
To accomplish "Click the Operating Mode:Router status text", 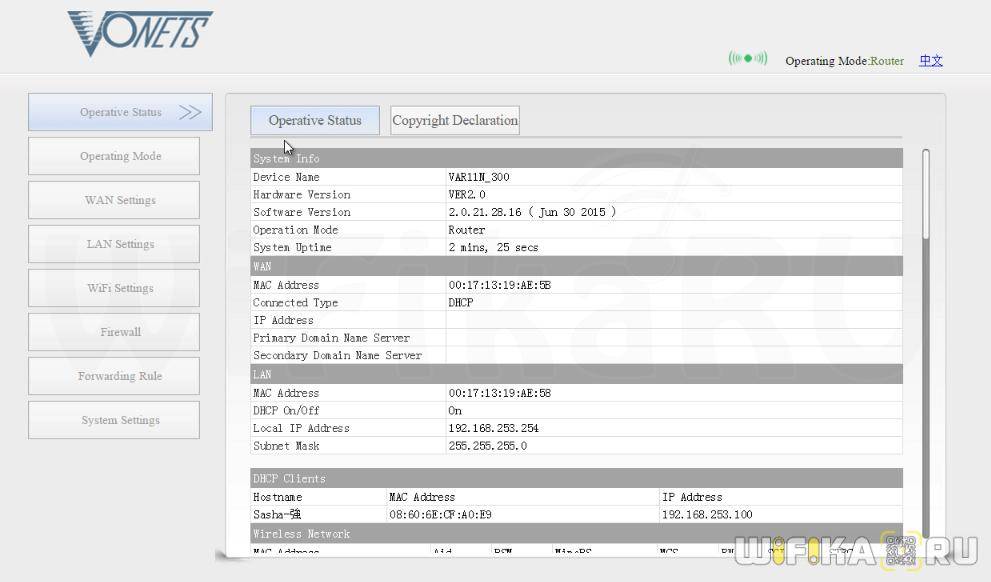I will tap(844, 61).
